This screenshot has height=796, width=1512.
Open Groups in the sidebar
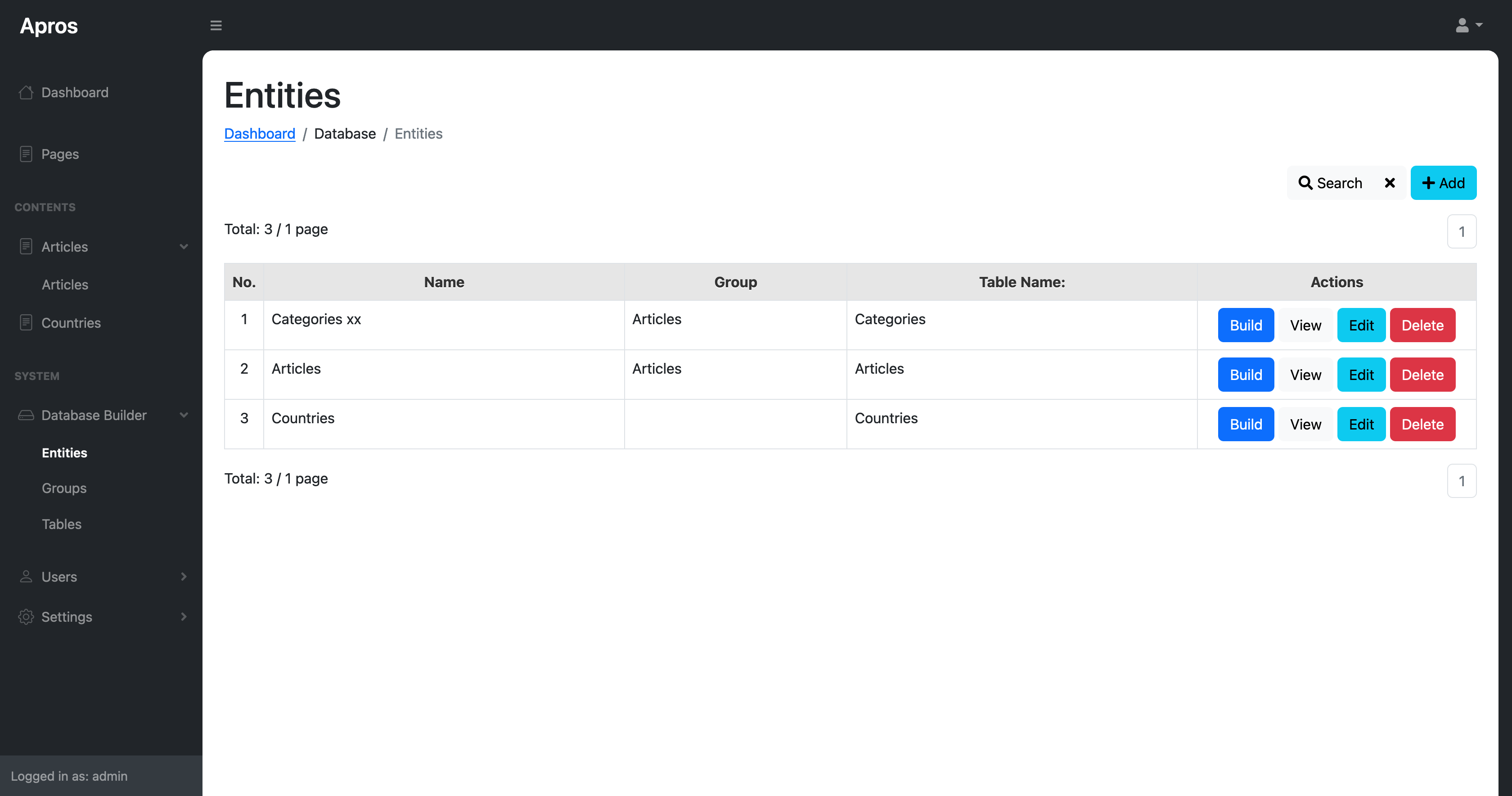(x=64, y=488)
